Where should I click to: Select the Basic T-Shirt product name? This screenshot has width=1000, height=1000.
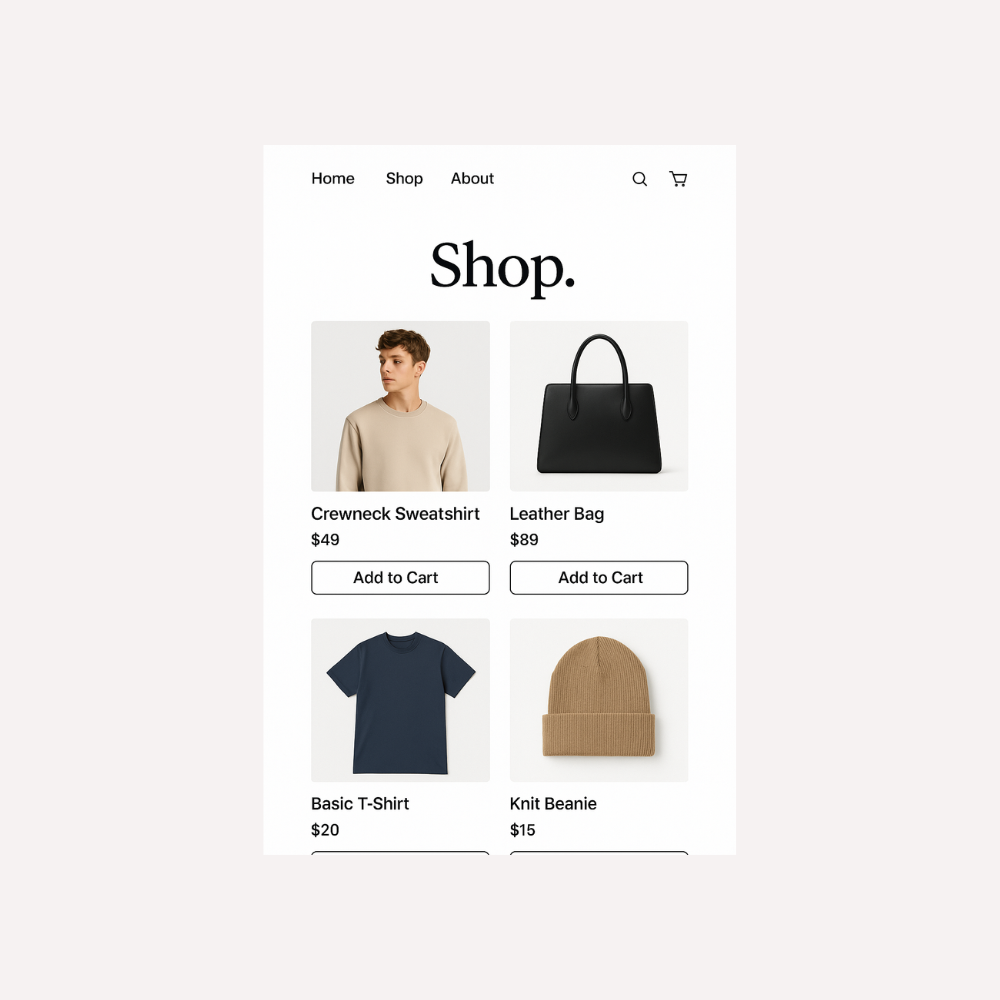[360, 804]
